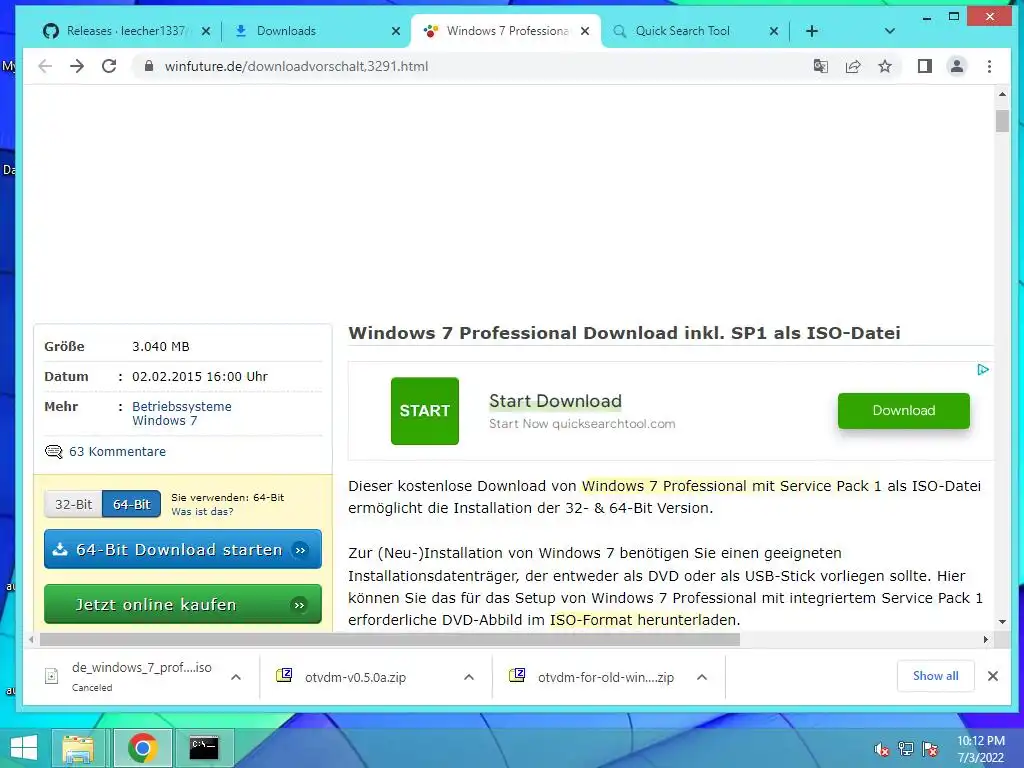This screenshot has height=768, width=1024.
Task: Click the share page icon
Action: [x=853, y=66]
